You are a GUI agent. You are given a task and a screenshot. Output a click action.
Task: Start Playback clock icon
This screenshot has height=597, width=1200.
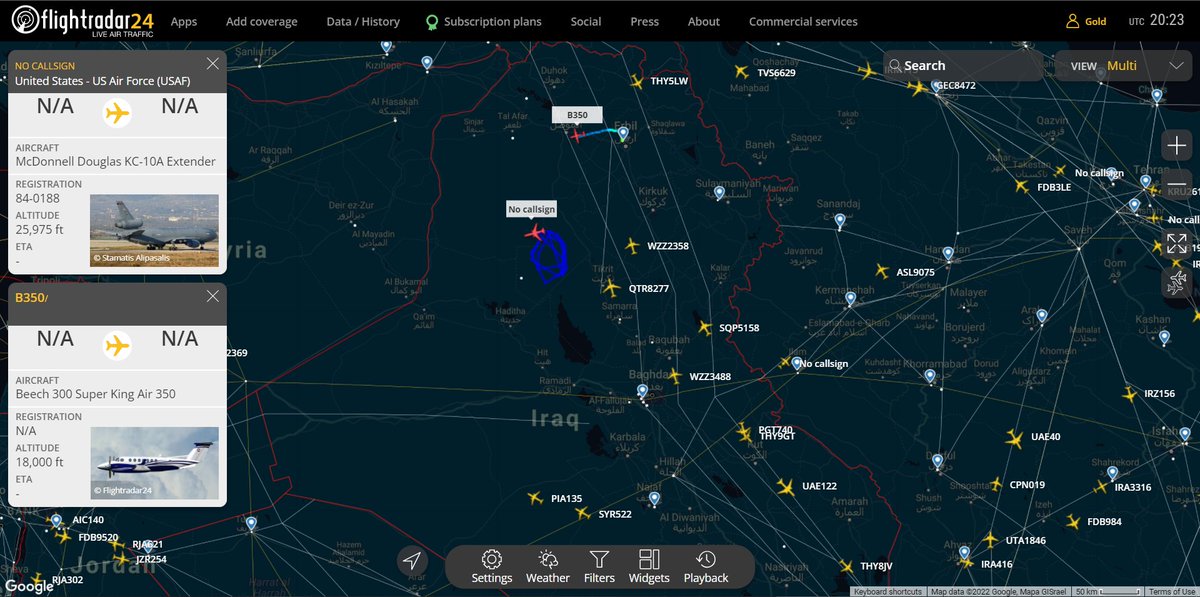706,566
